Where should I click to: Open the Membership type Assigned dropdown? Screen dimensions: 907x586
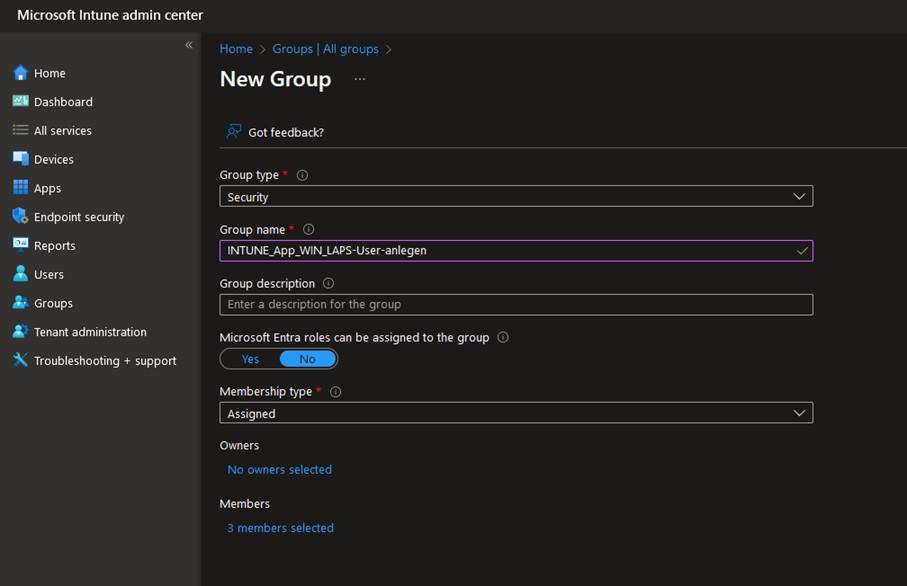(516, 413)
